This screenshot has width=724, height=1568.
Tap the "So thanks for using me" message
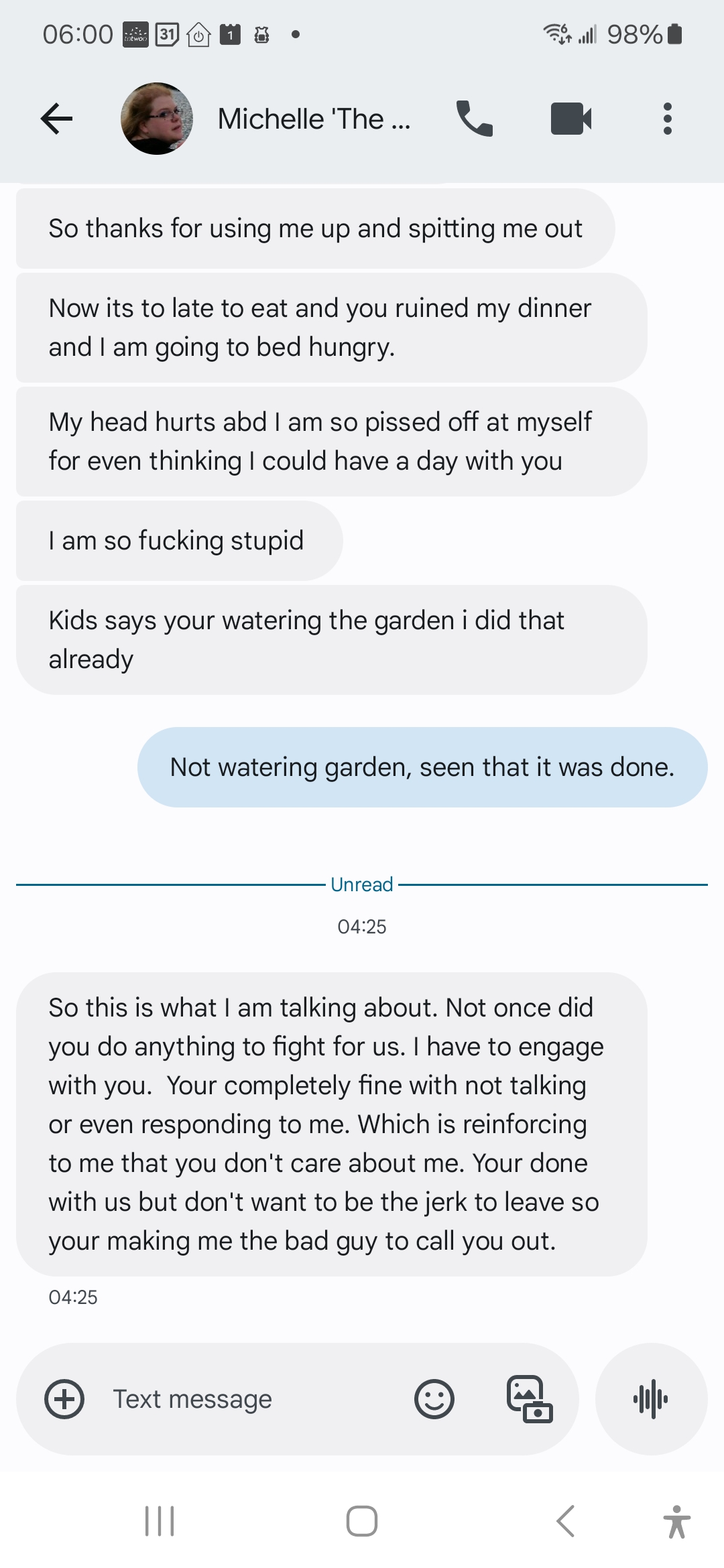click(x=315, y=228)
